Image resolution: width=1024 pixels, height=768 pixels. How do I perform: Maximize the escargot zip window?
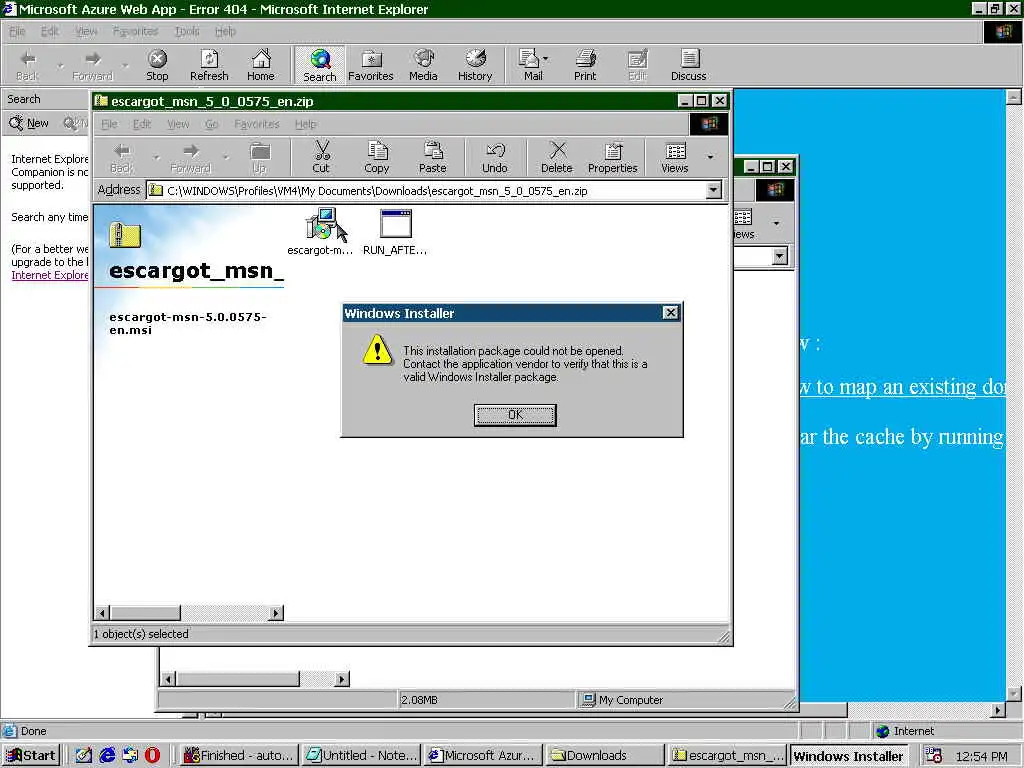pyautogui.click(x=701, y=101)
